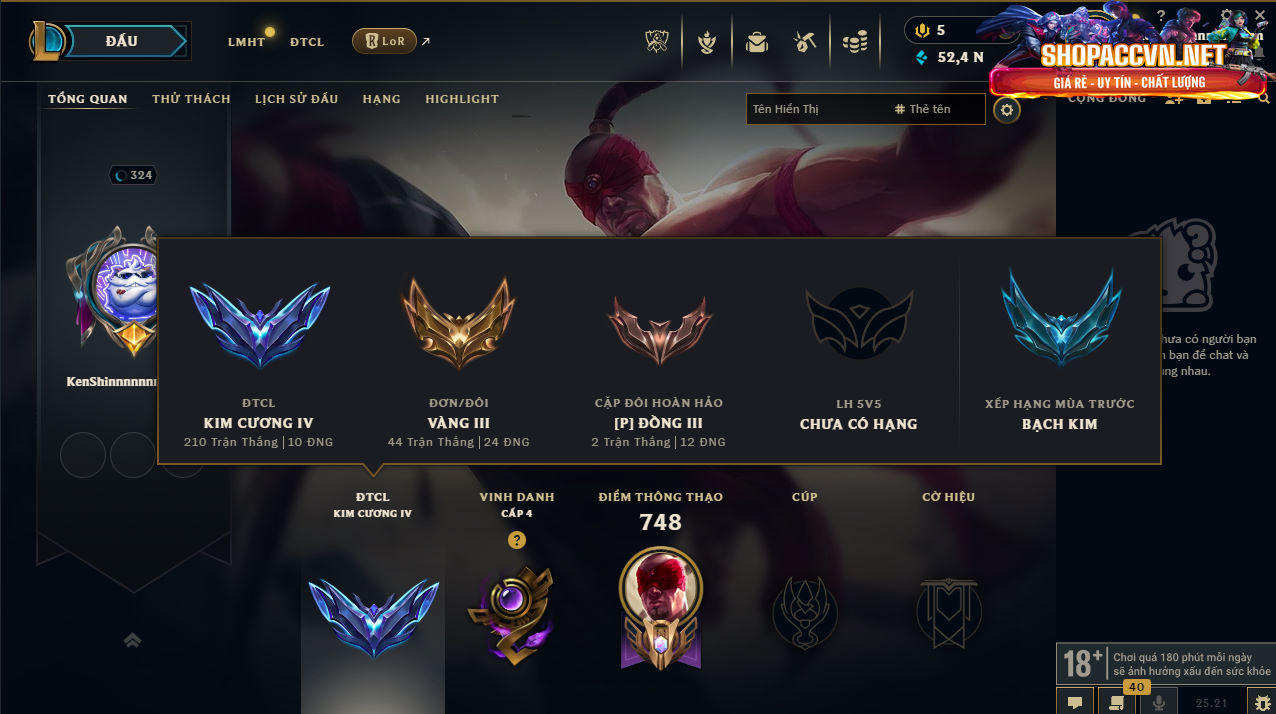Toggle the microphone mute button
Image resolution: width=1276 pixels, height=714 pixels.
coord(1159,702)
